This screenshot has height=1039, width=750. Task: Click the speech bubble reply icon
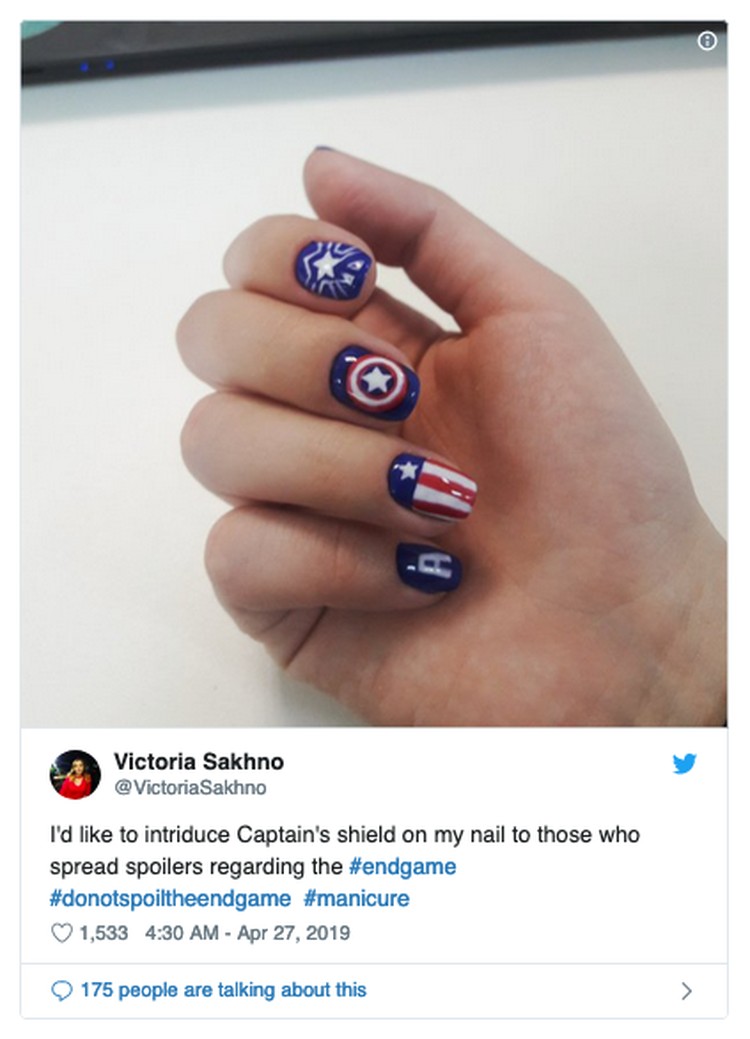tap(62, 991)
